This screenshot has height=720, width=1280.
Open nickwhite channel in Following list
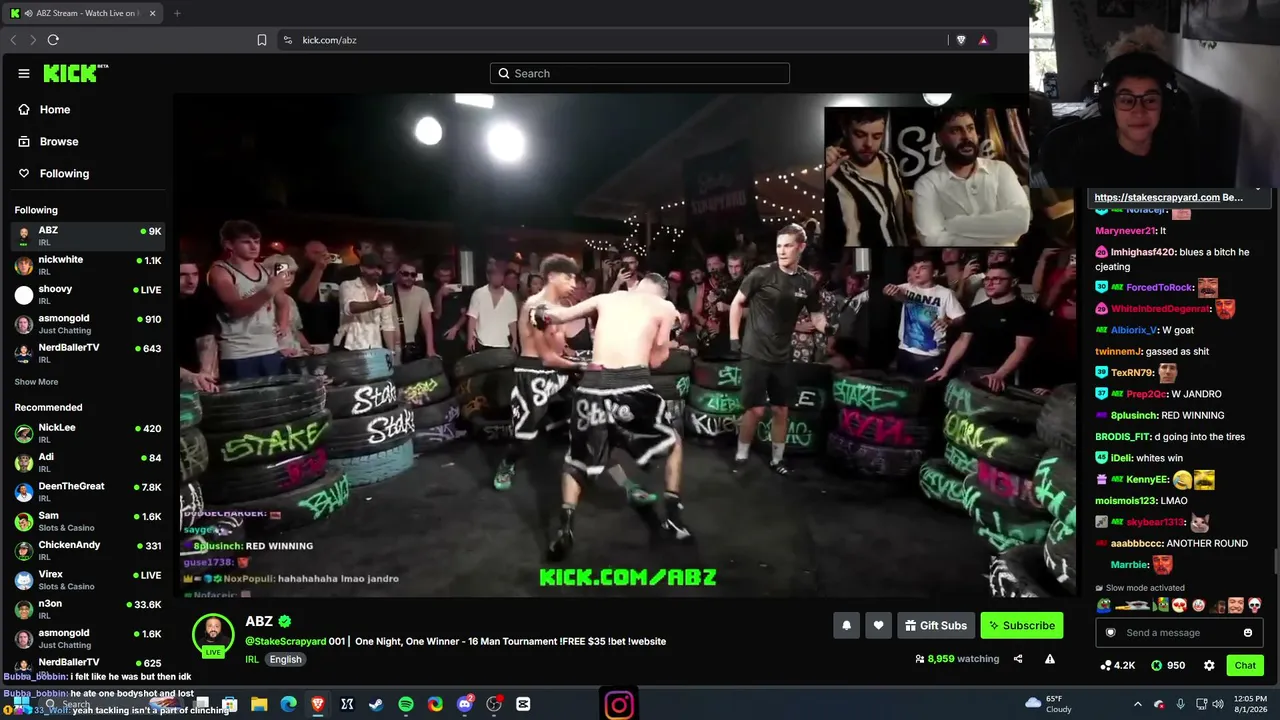(88, 265)
